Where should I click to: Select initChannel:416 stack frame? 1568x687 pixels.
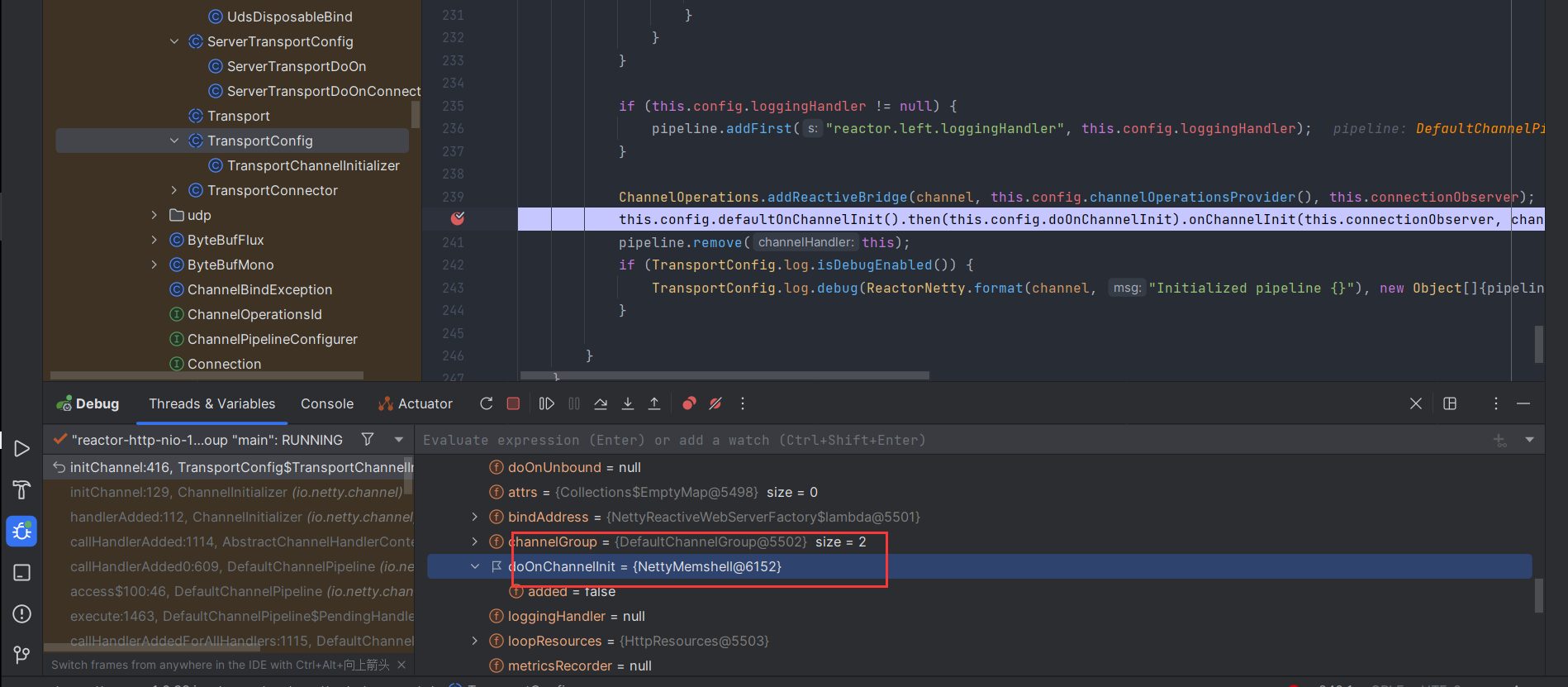pos(229,467)
